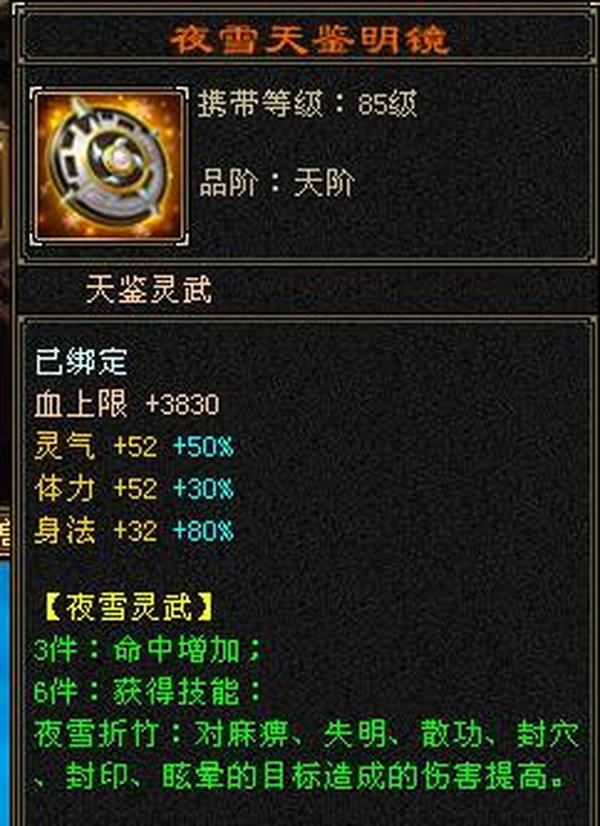Click the 灵气 +52 stat value

(96, 447)
